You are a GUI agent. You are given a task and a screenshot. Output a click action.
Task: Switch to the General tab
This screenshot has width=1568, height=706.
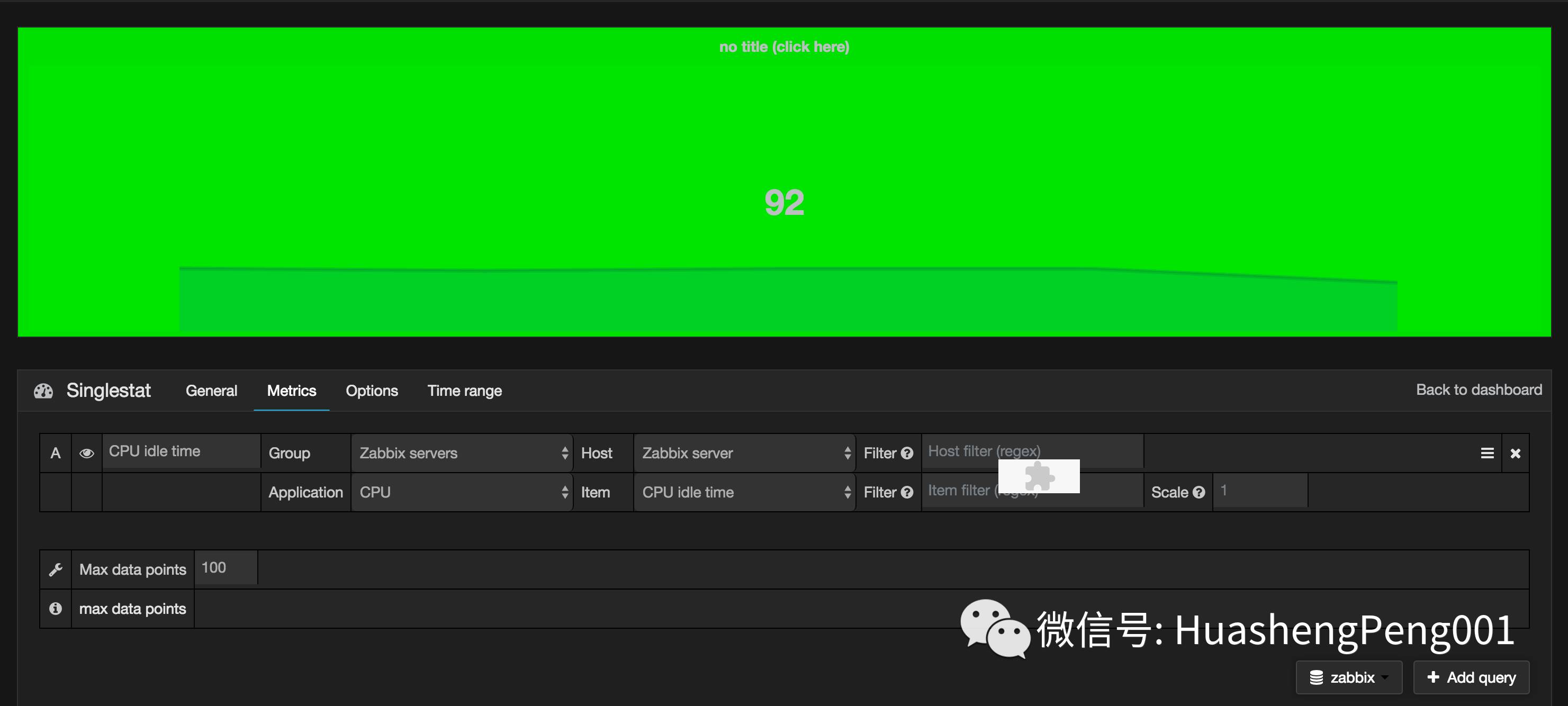pyautogui.click(x=211, y=391)
